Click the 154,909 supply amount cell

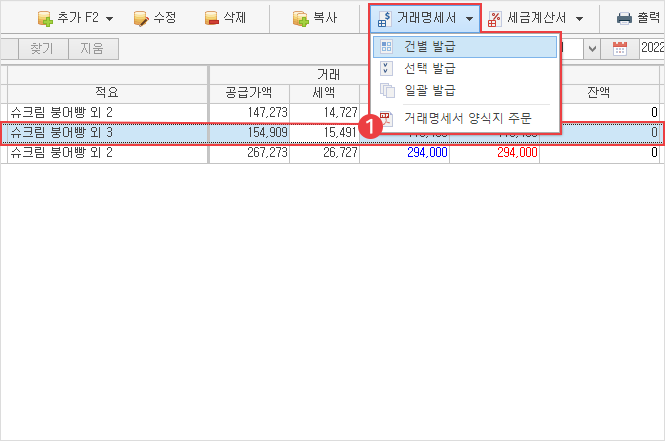tap(249, 133)
